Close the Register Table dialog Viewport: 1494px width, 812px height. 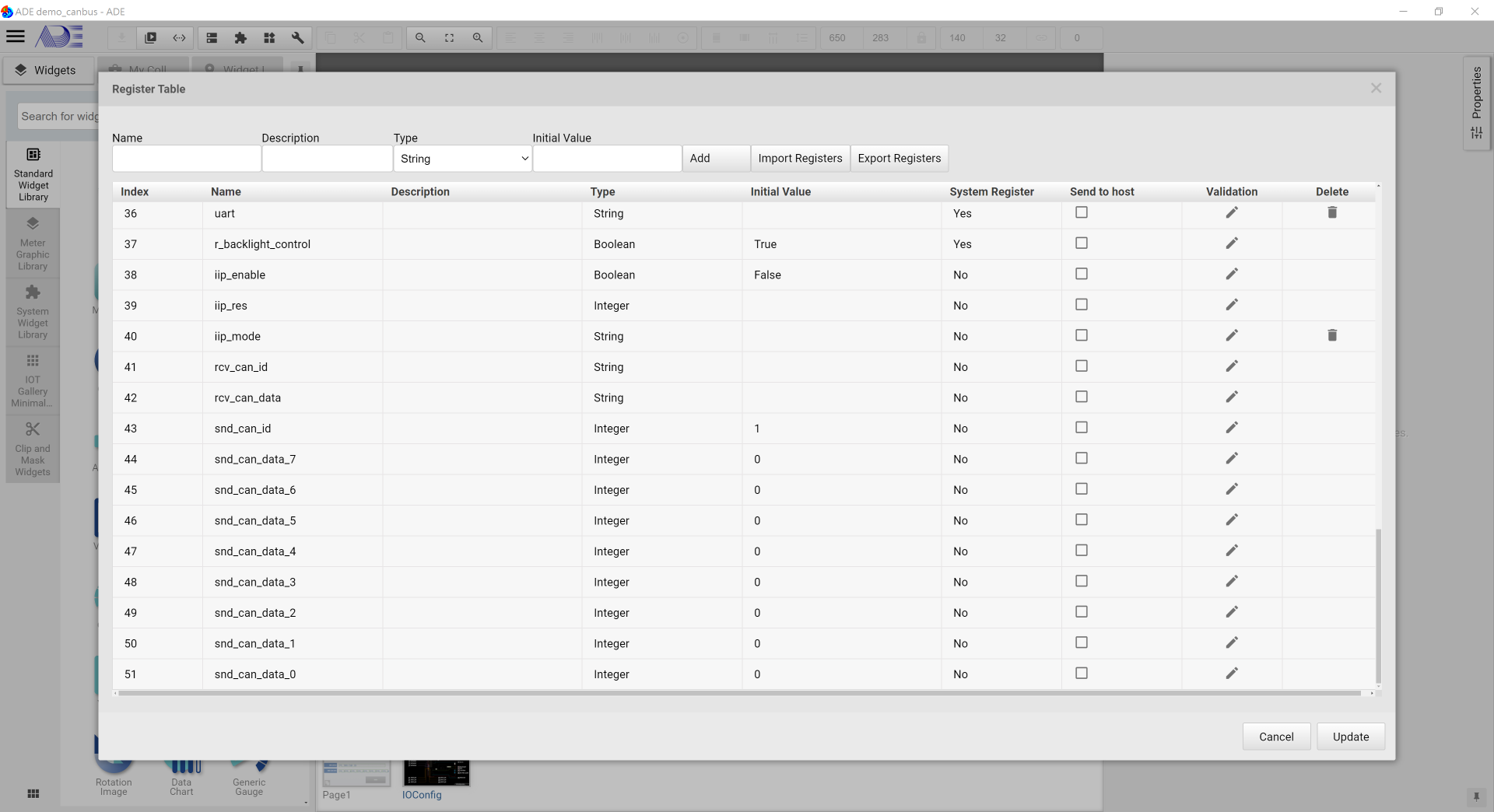pos(1376,89)
